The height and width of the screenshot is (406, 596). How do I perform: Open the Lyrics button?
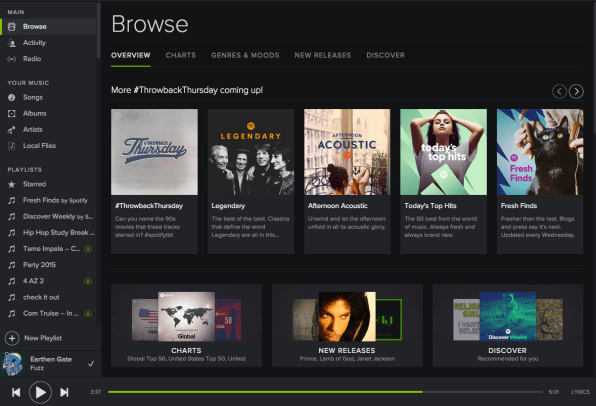[580, 392]
